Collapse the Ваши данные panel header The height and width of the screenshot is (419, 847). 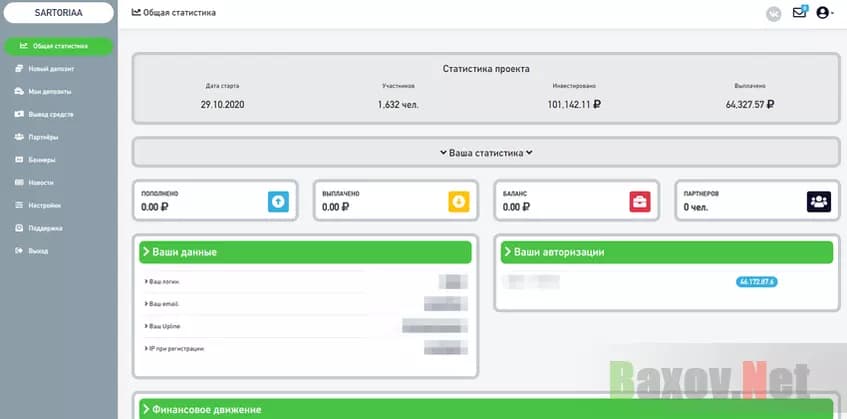coord(305,252)
